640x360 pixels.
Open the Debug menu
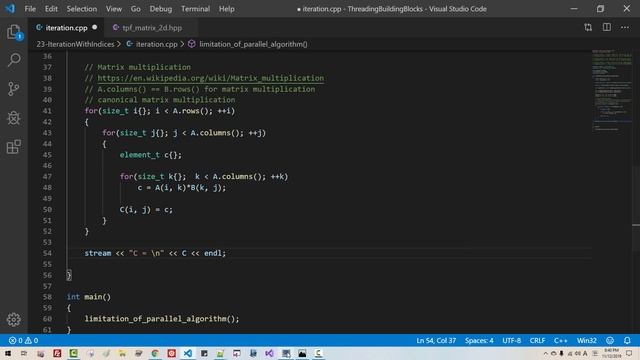[x=160, y=9]
